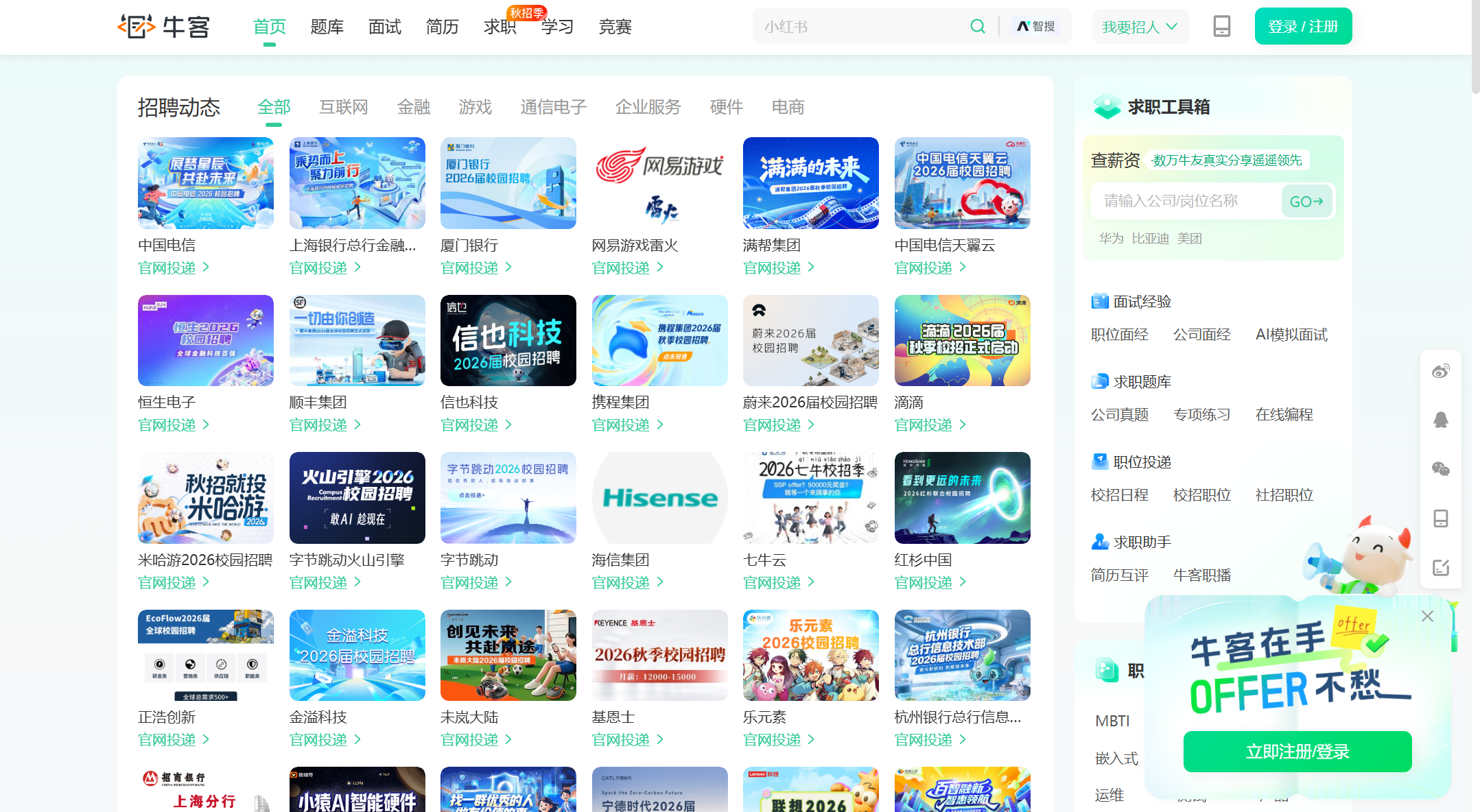Viewport: 1480px width, 812px height.
Task: Click the QQ icon in right sidebar
Action: coord(1441,420)
